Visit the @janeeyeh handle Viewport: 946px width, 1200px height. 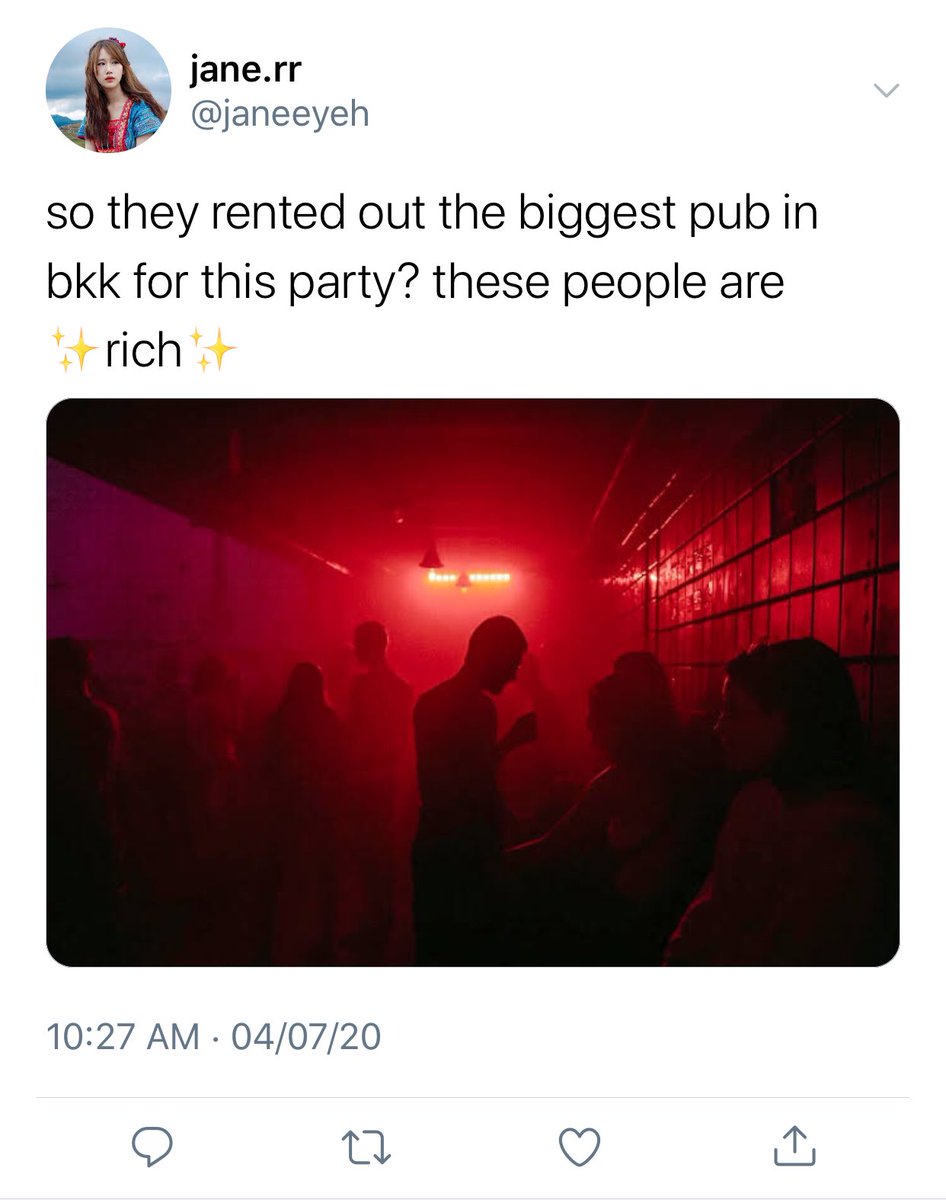[279, 114]
